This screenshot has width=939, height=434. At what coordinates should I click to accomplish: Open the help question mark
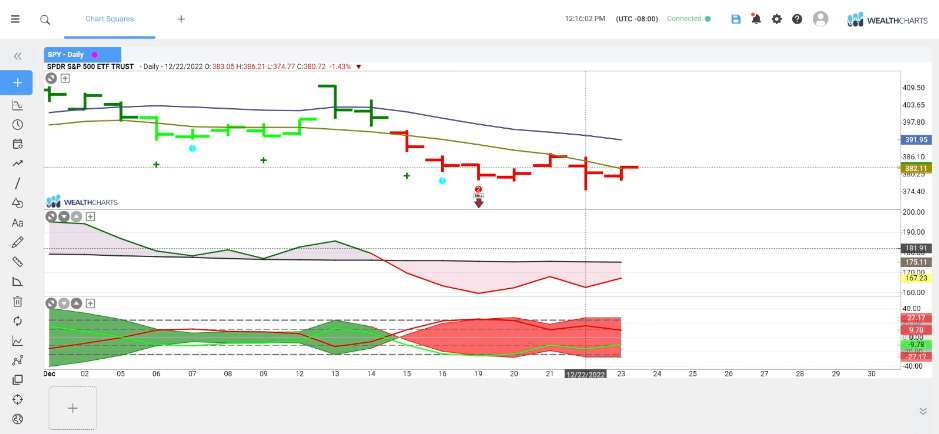click(797, 19)
